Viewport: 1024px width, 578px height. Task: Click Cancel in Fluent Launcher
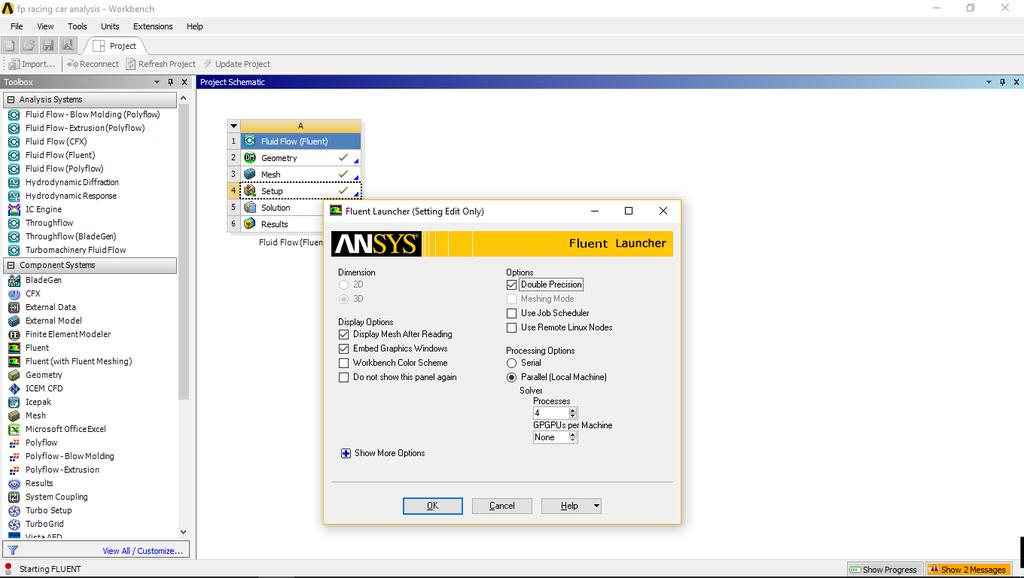502,506
